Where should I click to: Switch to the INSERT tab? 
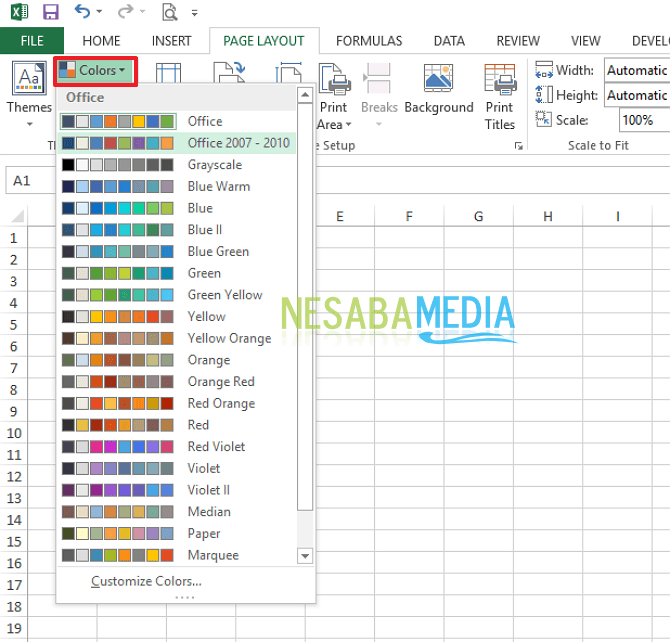click(171, 41)
